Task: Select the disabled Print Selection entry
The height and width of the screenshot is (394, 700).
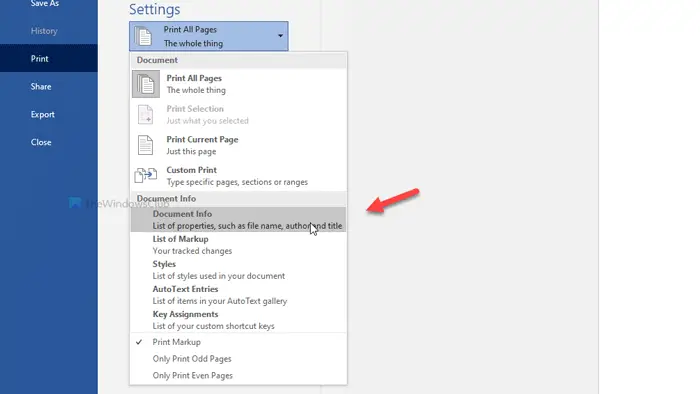Action: (238, 115)
